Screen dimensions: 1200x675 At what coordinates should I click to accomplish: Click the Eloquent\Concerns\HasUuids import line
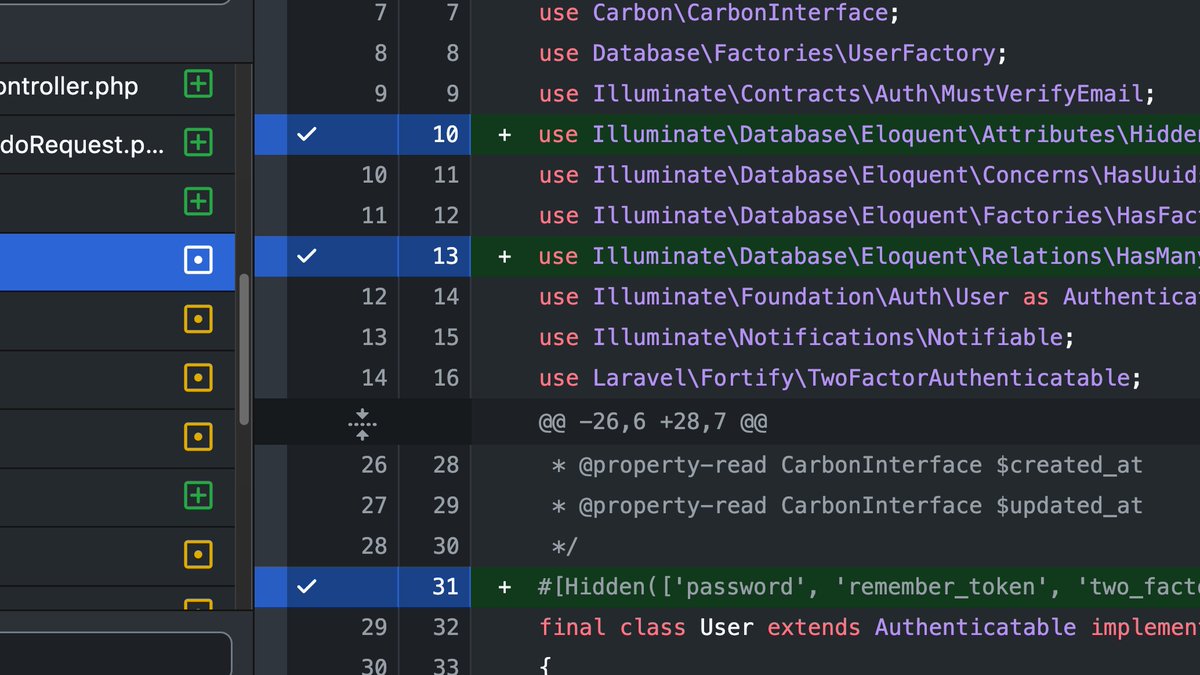869,175
